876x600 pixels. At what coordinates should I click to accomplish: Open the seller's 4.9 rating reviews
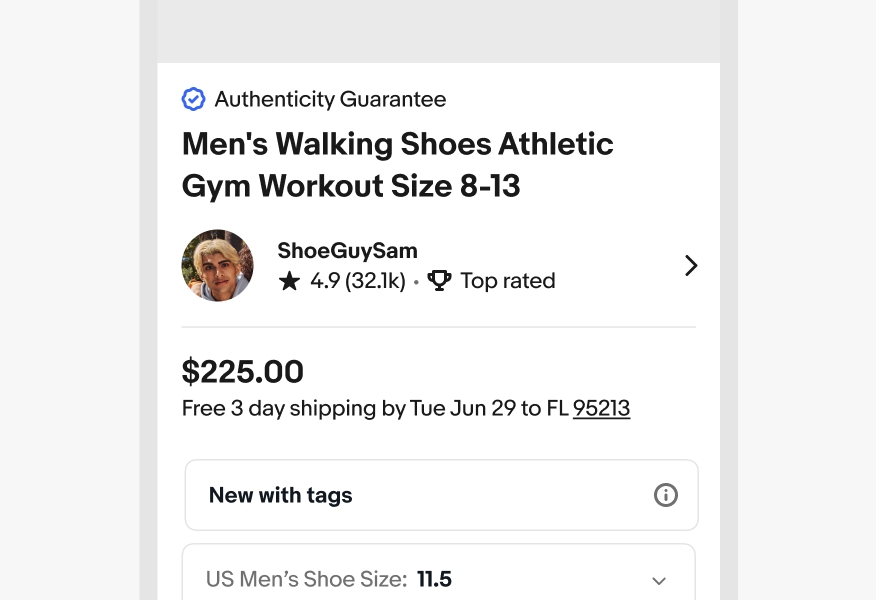357,281
